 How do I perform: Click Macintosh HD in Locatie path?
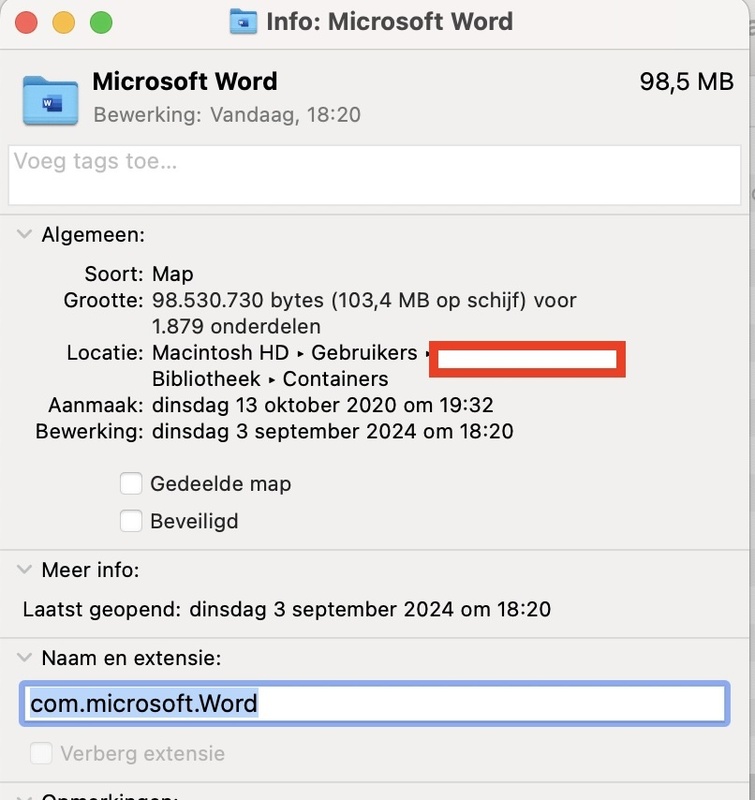click(x=220, y=353)
